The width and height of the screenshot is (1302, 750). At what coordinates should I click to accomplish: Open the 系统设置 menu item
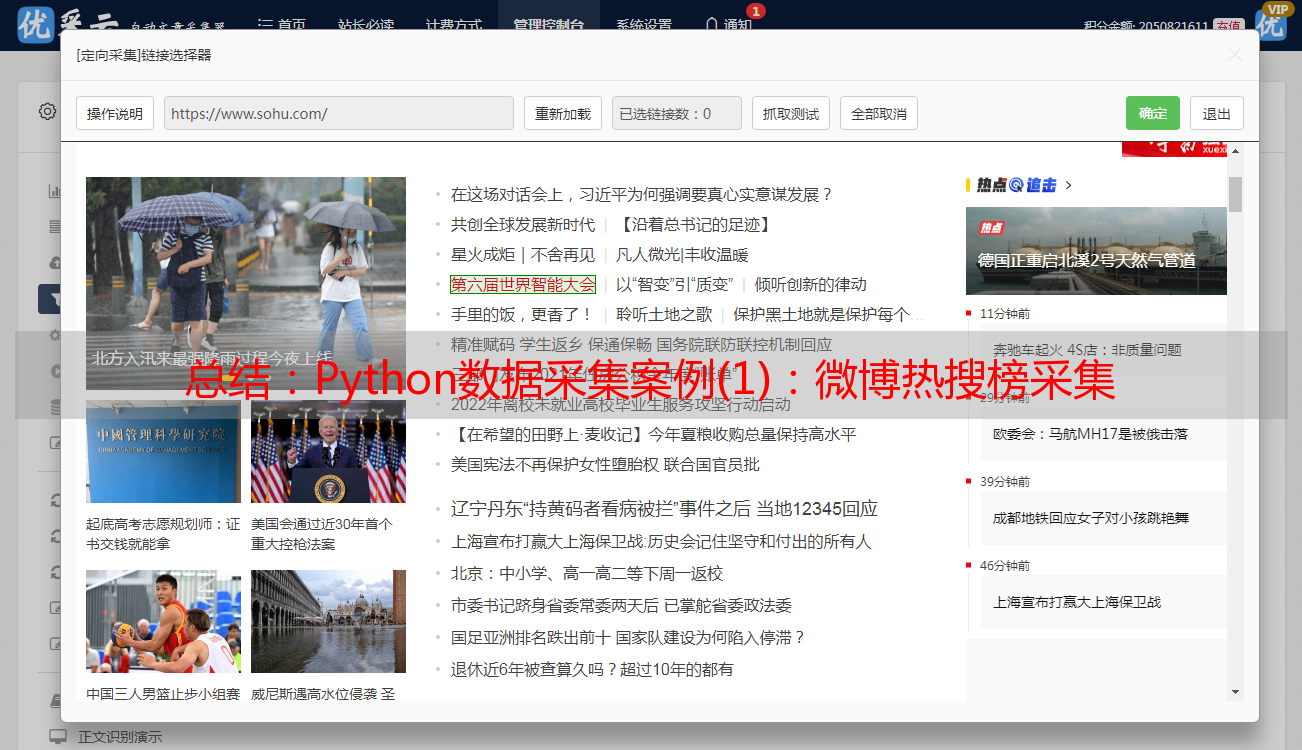pos(643,25)
